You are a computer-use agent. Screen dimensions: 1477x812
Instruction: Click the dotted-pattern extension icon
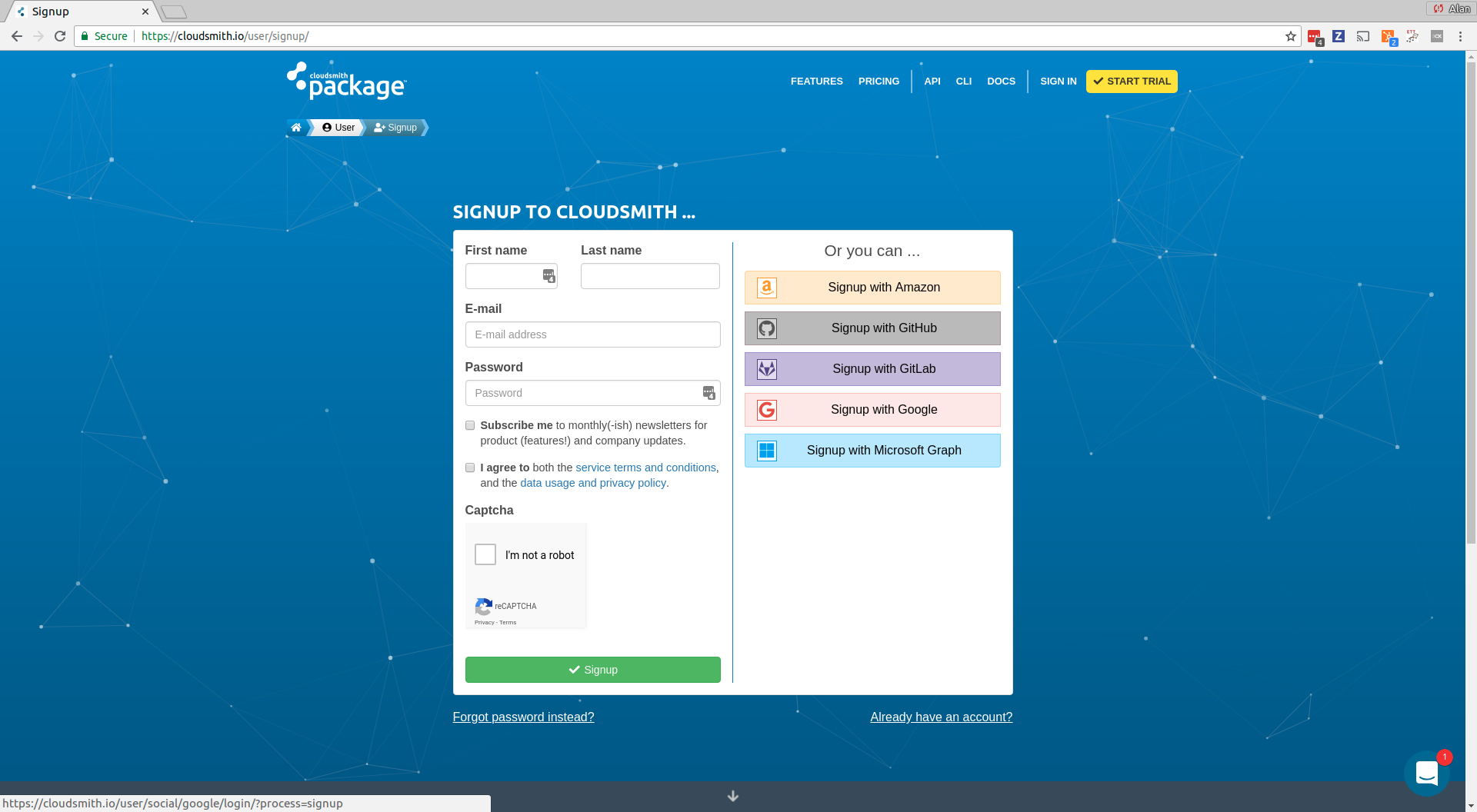tap(1412, 36)
